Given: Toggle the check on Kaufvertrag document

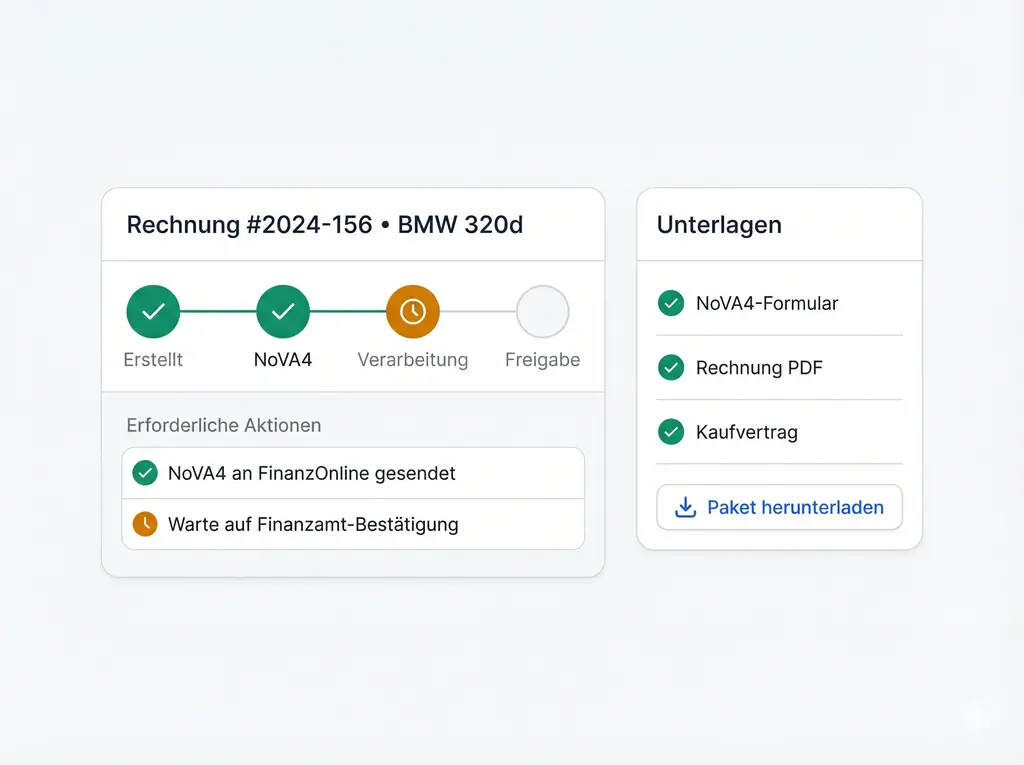Looking at the screenshot, I should click(x=671, y=432).
